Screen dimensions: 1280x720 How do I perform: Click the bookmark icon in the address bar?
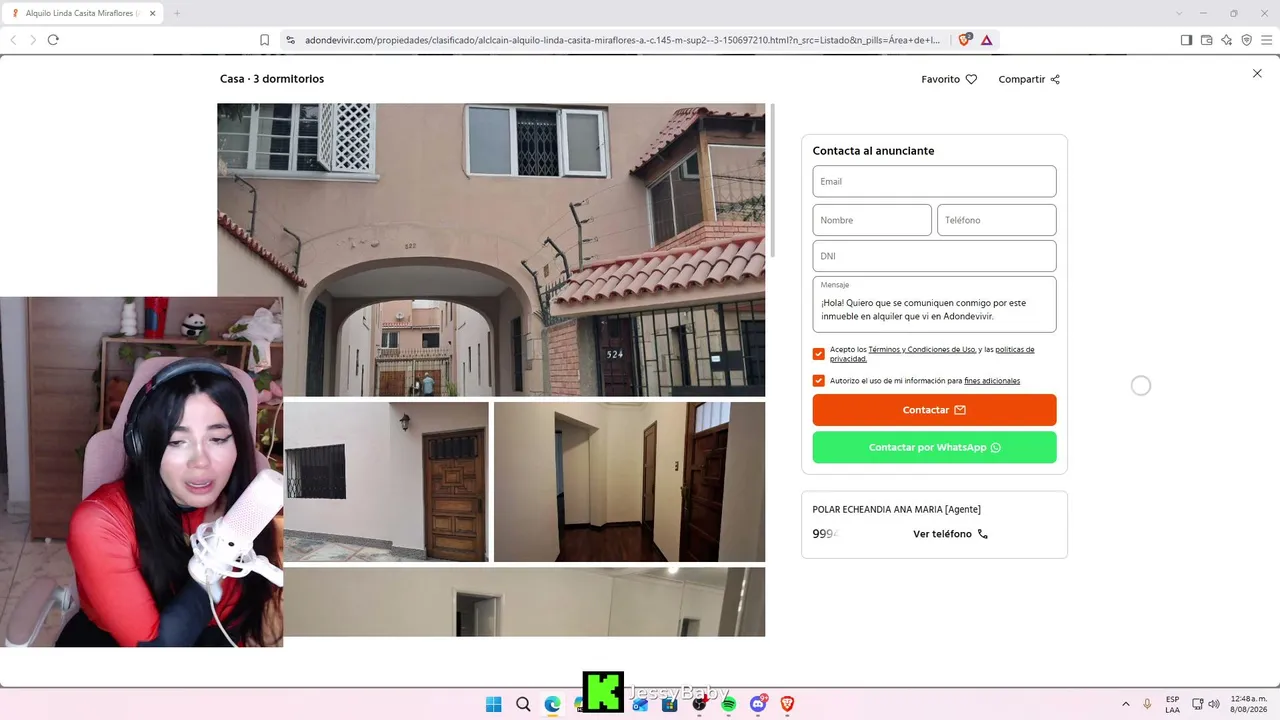pyautogui.click(x=264, y=40)
